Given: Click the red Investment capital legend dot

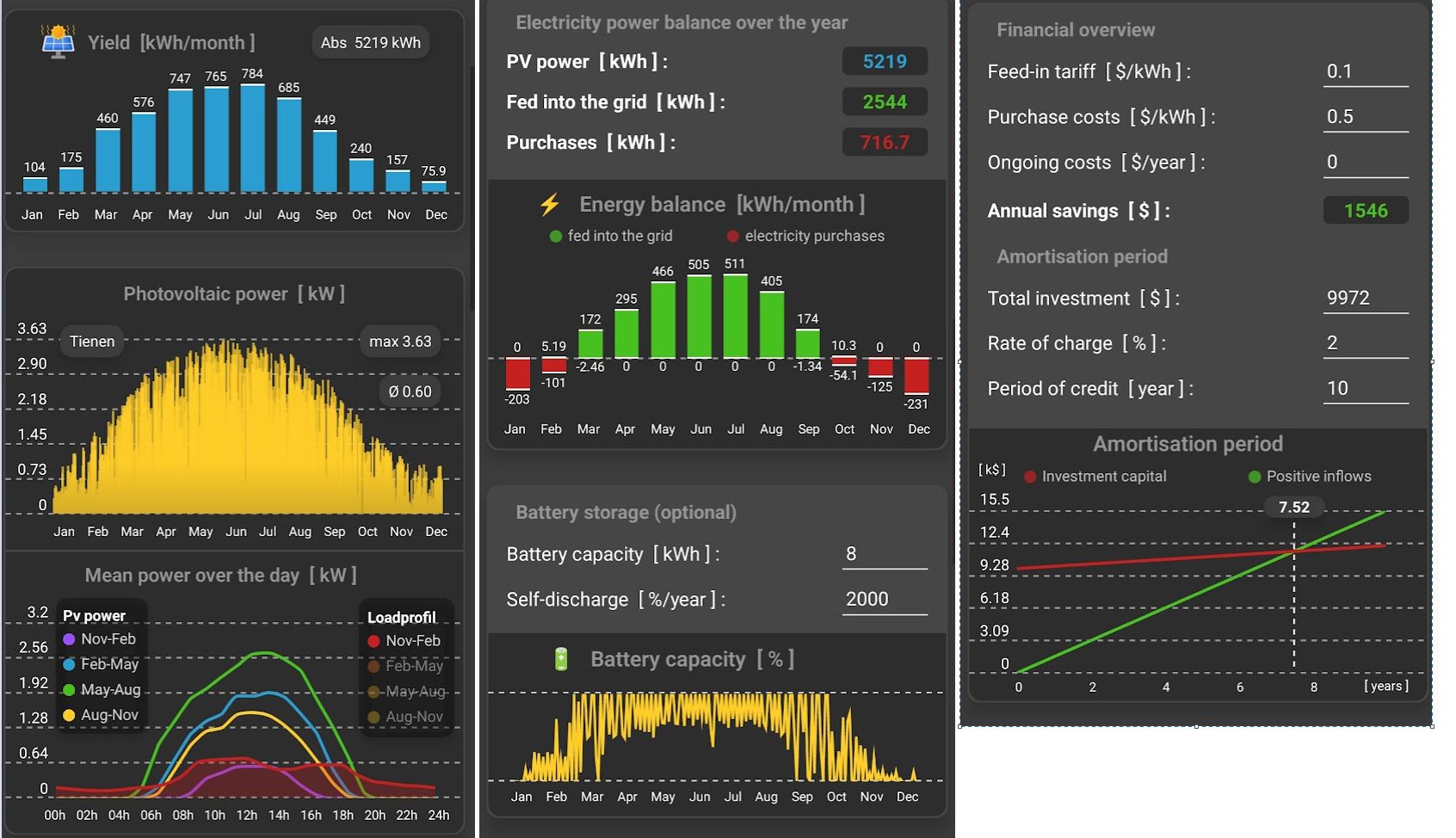Looking at the screenshot, I should [x=1030, y=477].
